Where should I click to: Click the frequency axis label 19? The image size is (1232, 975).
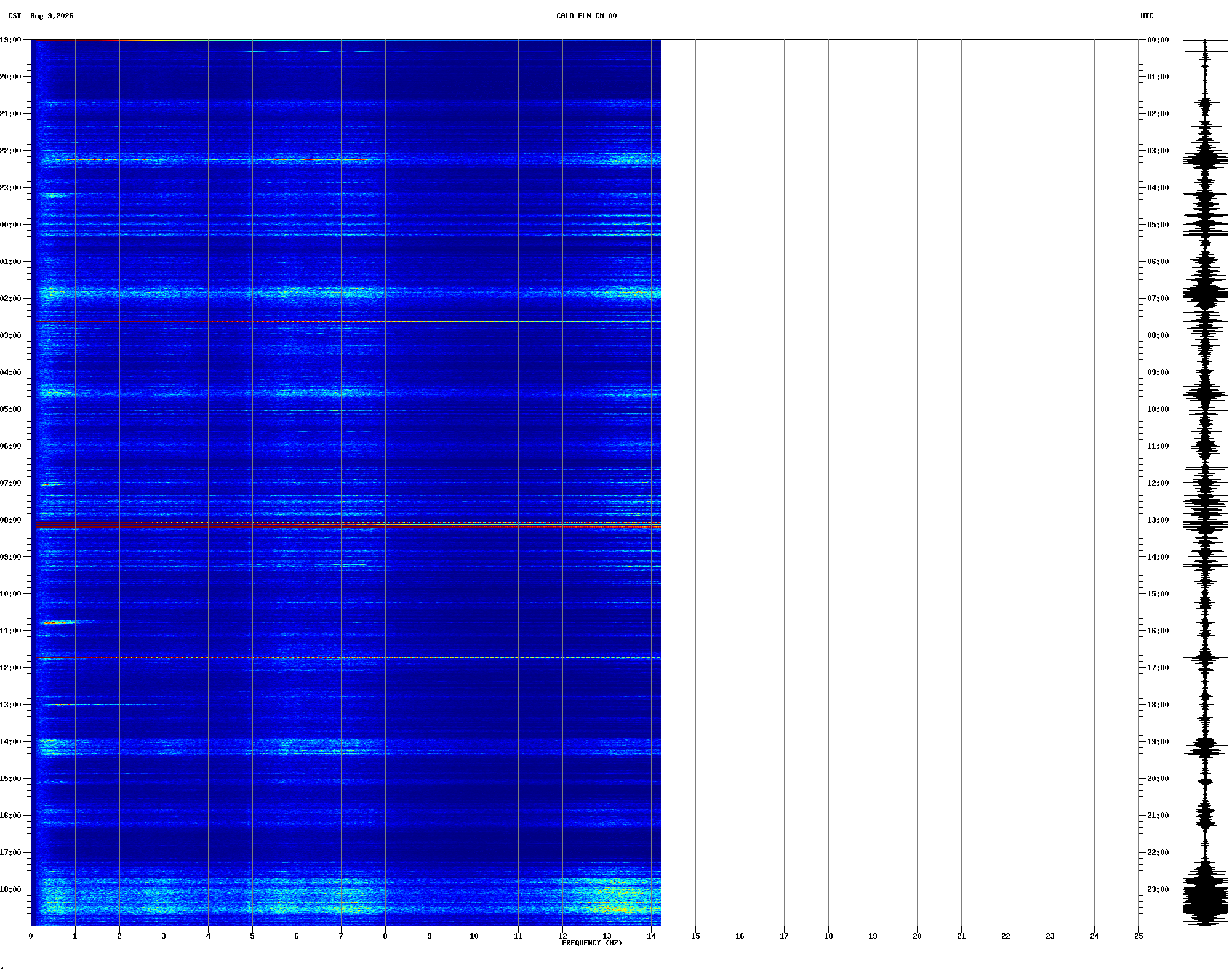tap(873, 936)
